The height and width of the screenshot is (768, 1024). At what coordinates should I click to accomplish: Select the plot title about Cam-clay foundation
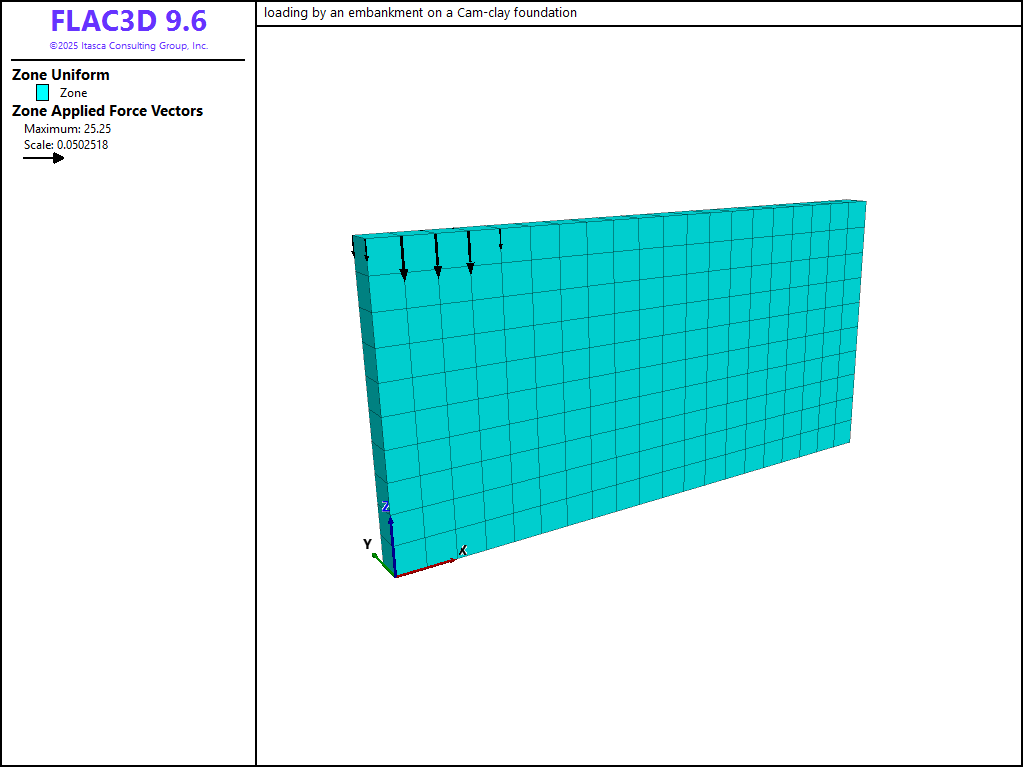coord(421,13)
